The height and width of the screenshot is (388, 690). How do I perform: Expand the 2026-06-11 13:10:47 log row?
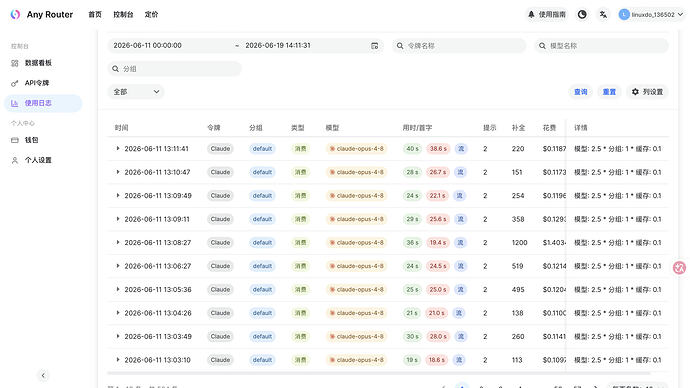click(118, 172)
